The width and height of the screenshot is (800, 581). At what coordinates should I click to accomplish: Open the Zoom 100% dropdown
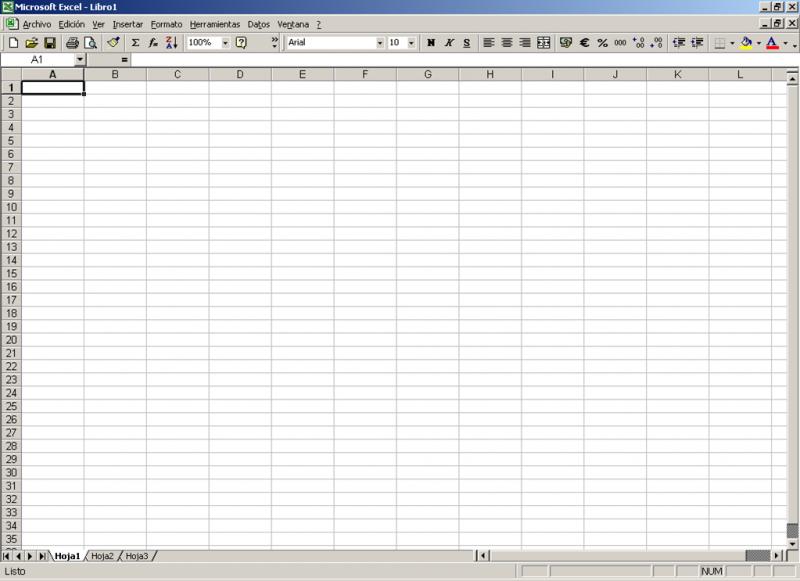click(225, 43)
